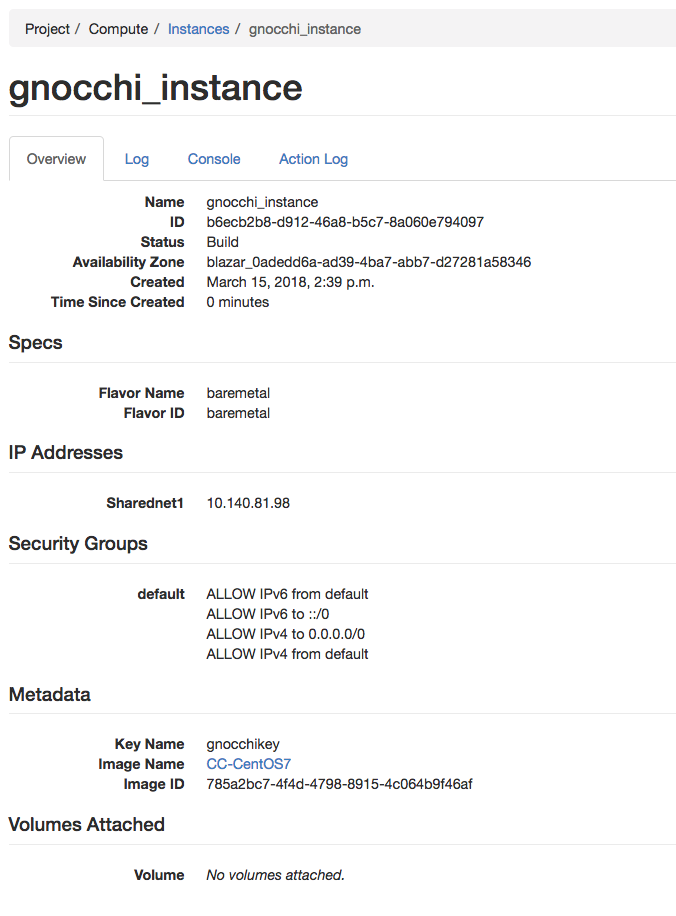Click 'No volumes attached.' text
This screenshot has width=676, height=916.
275,875
